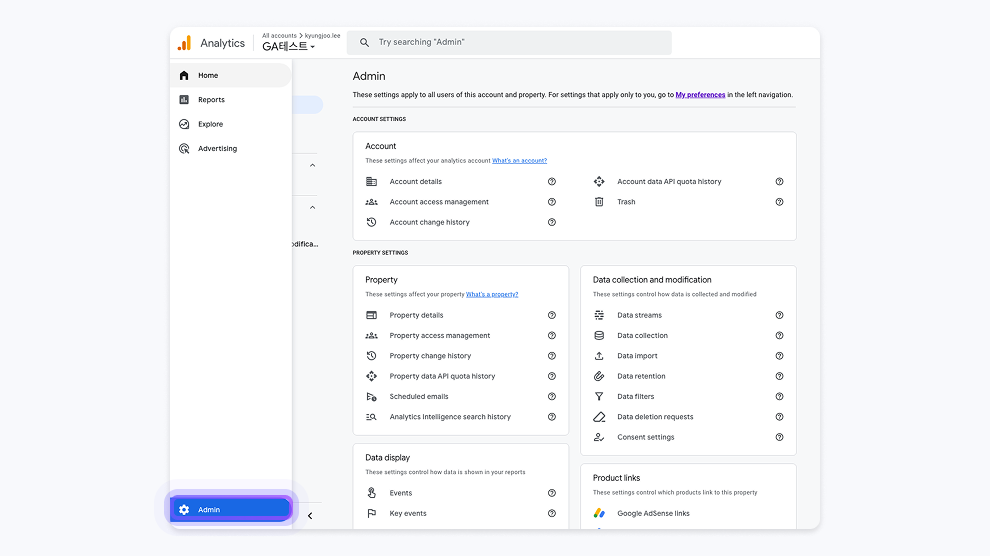Click the Trash bin icon

(599, 202)
